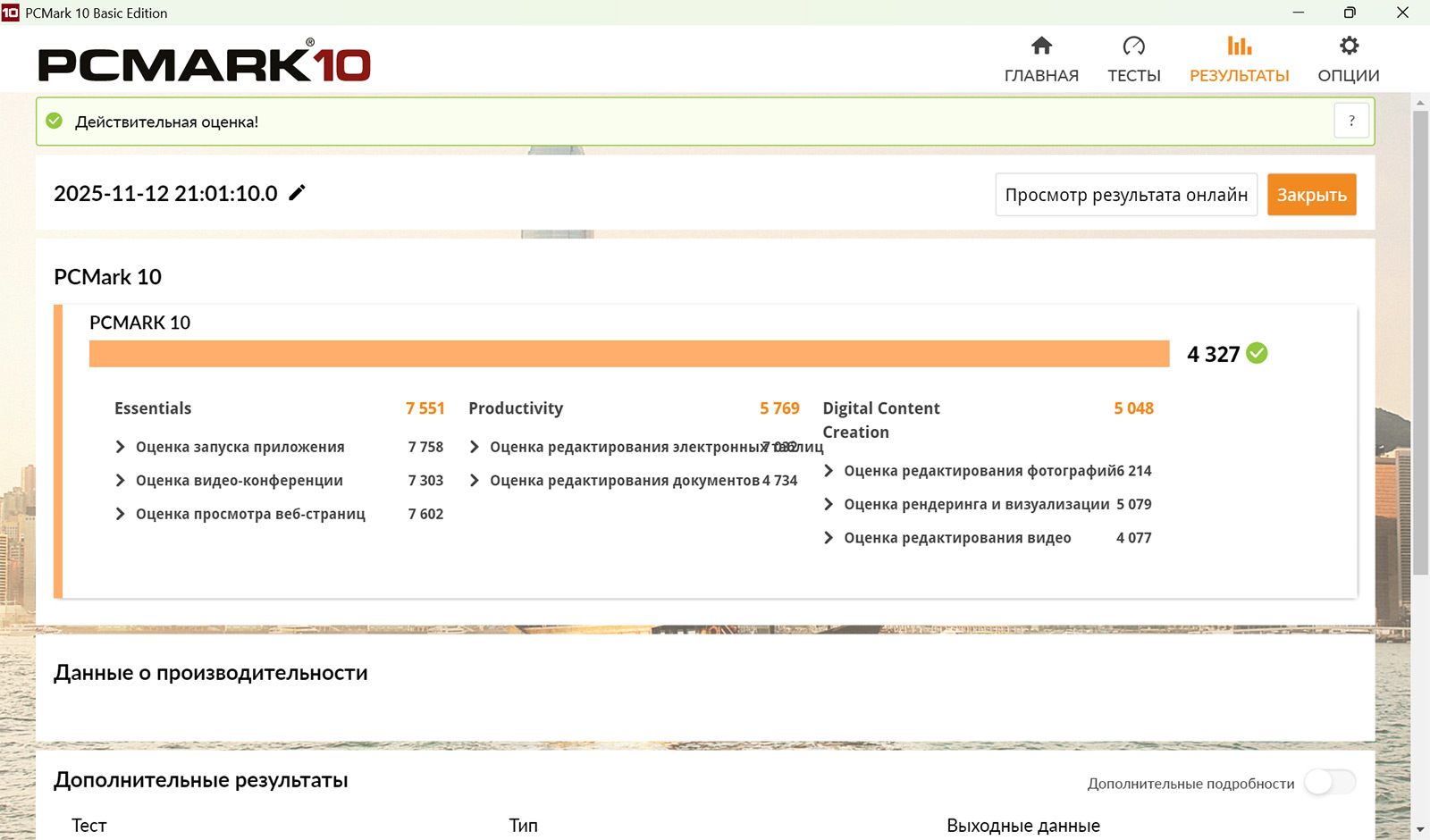Click the Результаты bar chart icon

(1239, 46)
